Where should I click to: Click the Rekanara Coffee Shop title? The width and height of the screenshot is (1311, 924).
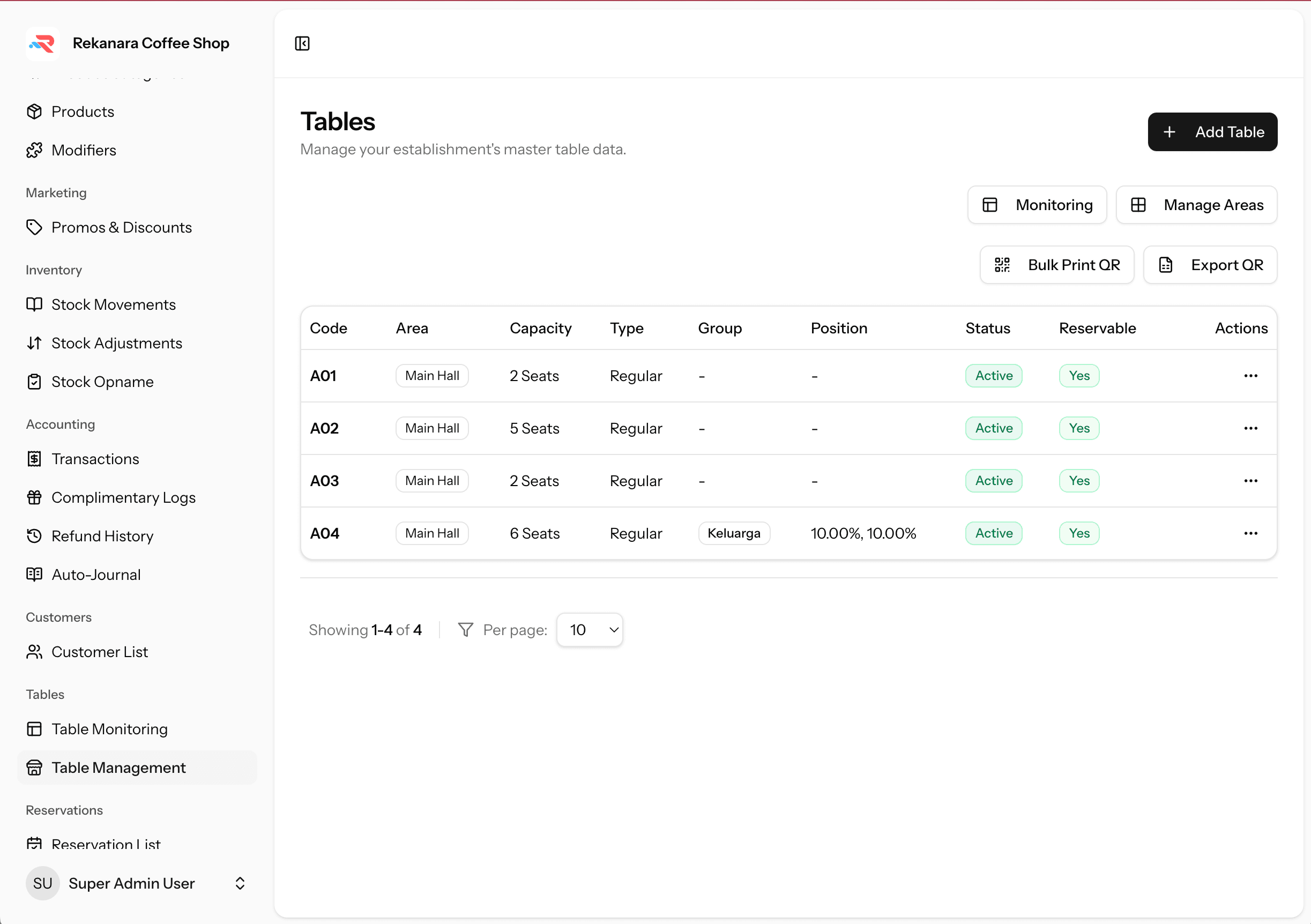(151, 43)
